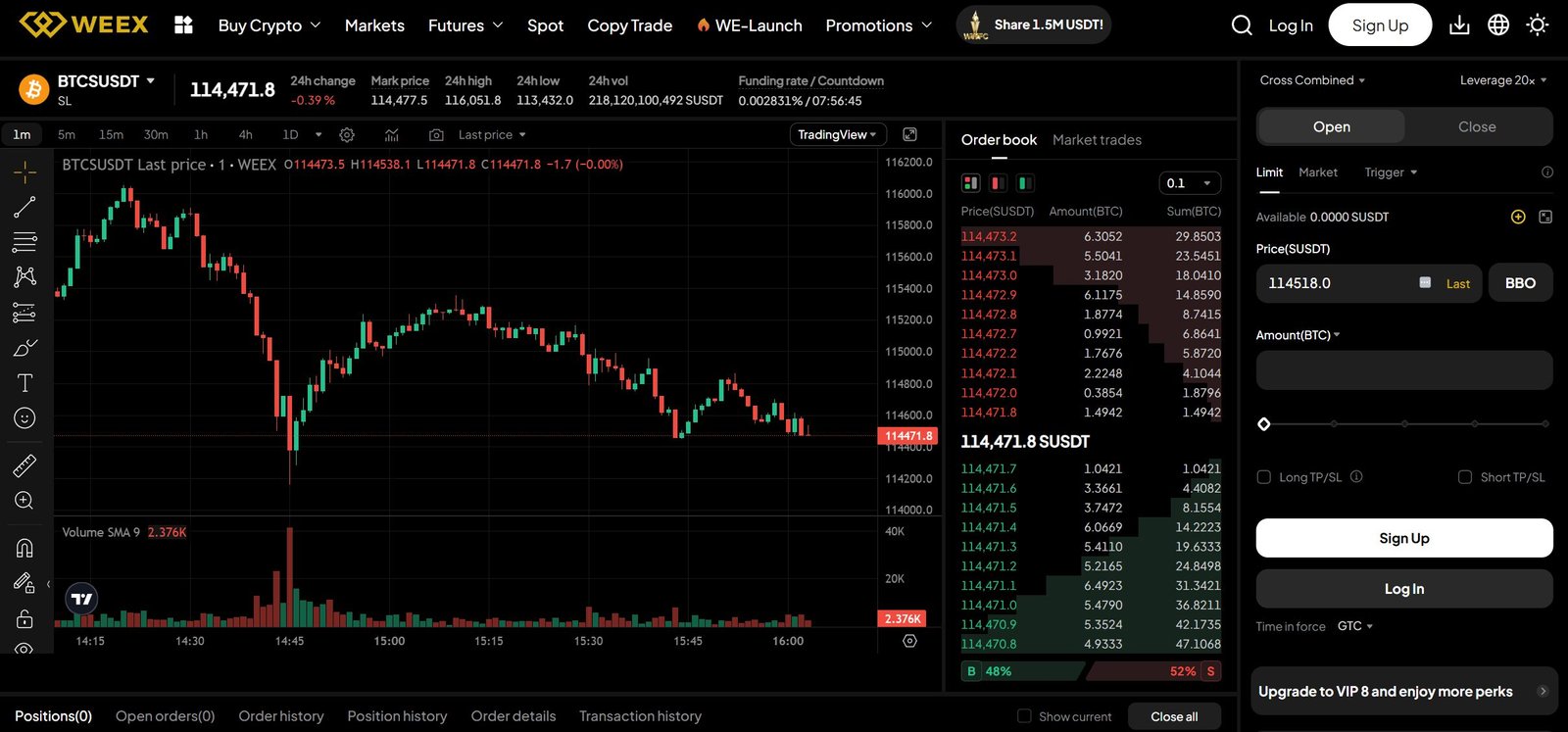Toggle magnet mode on chart
Screen dimensions: 1568x732
pyautogui.click(x=24, y=548)
